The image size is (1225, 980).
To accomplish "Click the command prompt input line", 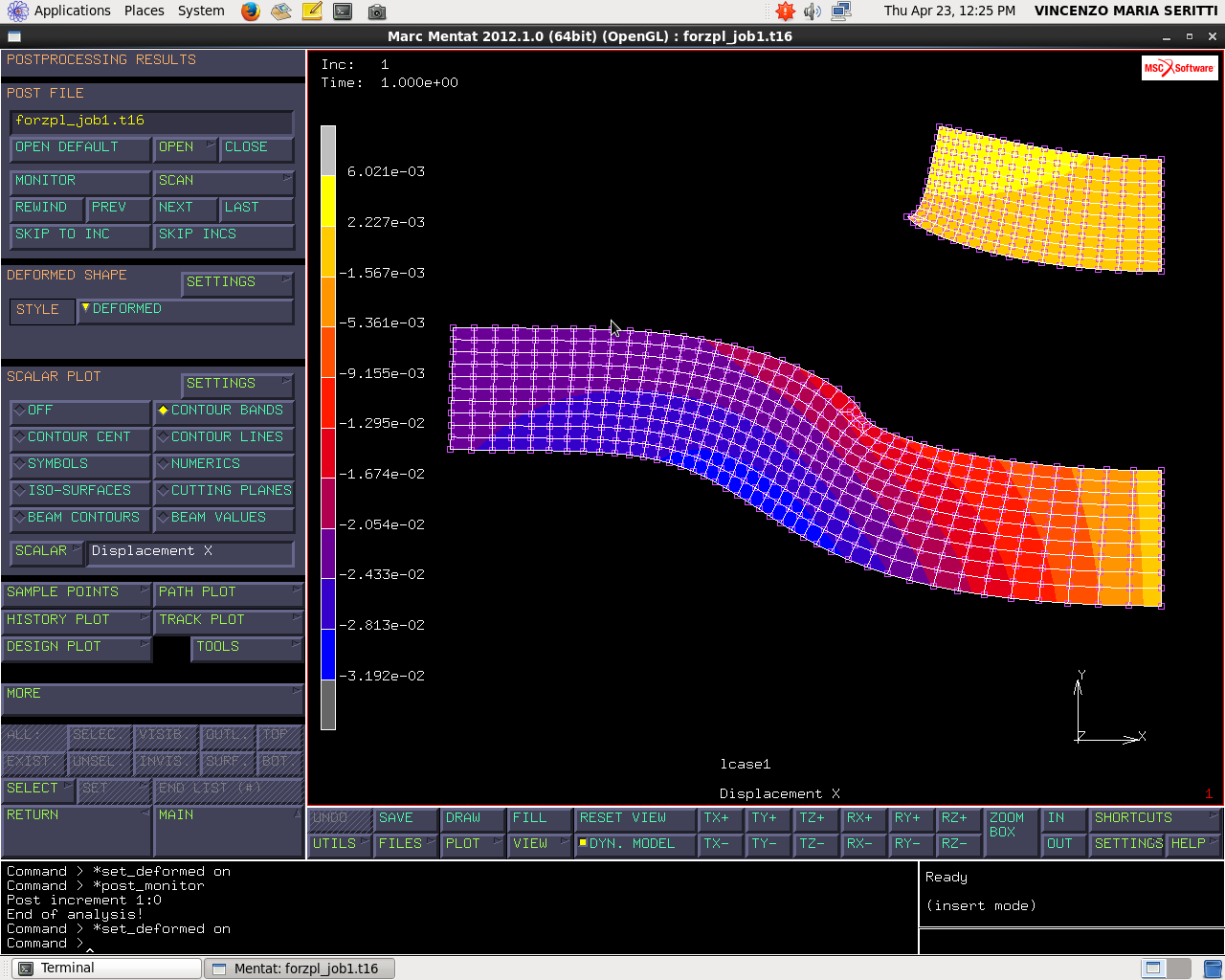I will 459,944.
